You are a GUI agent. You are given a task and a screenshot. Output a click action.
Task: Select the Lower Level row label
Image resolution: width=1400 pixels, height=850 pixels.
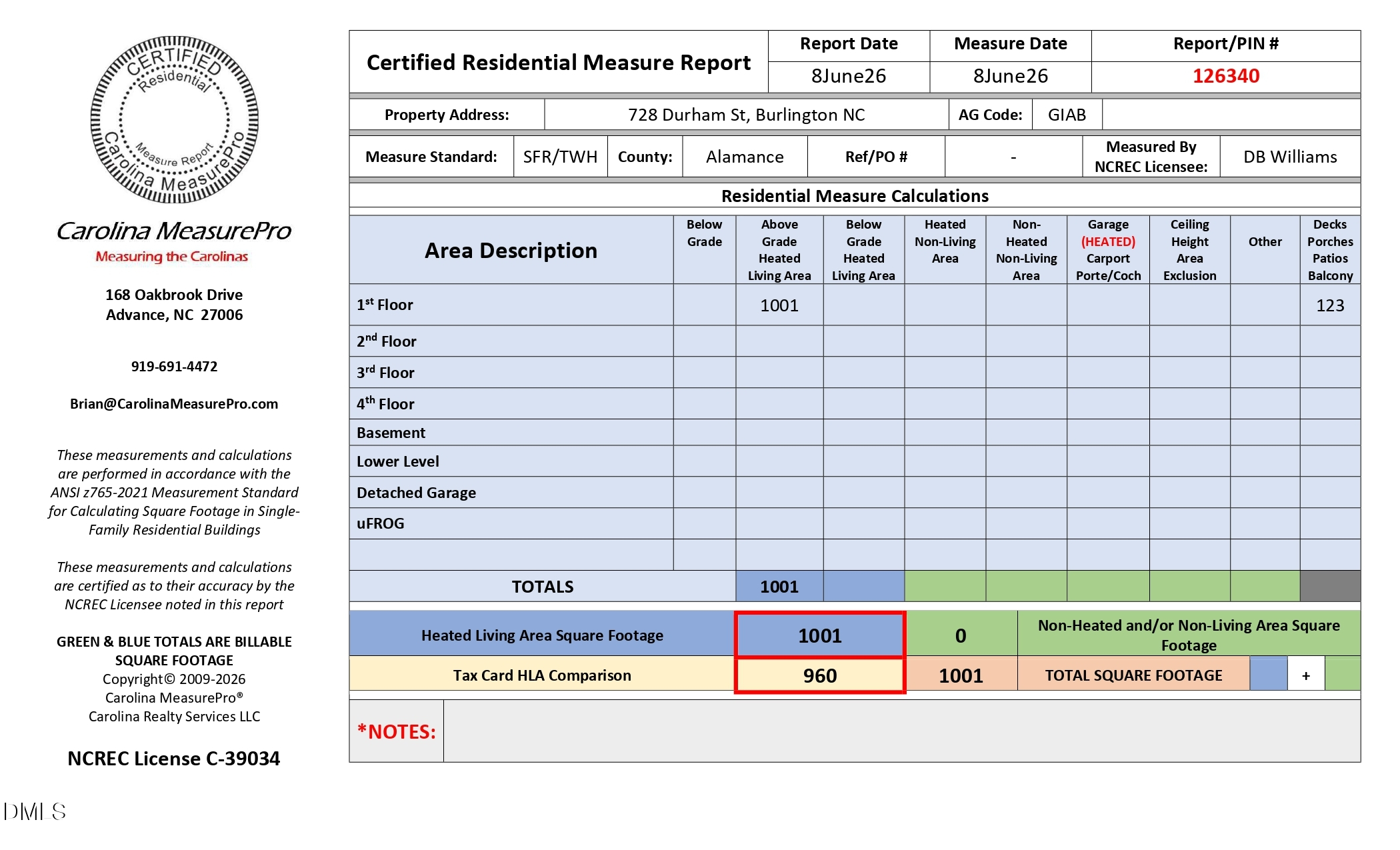397,461
